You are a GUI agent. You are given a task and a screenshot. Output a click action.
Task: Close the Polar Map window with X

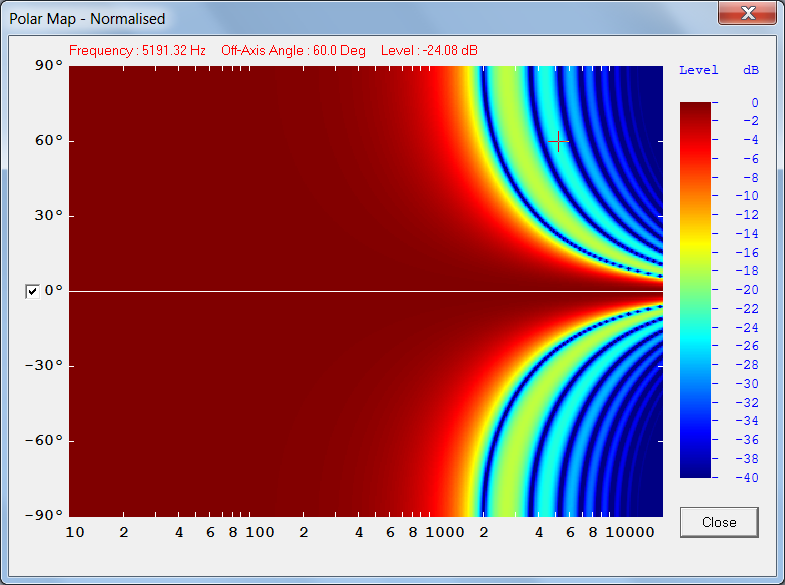(x=748, y=13)
